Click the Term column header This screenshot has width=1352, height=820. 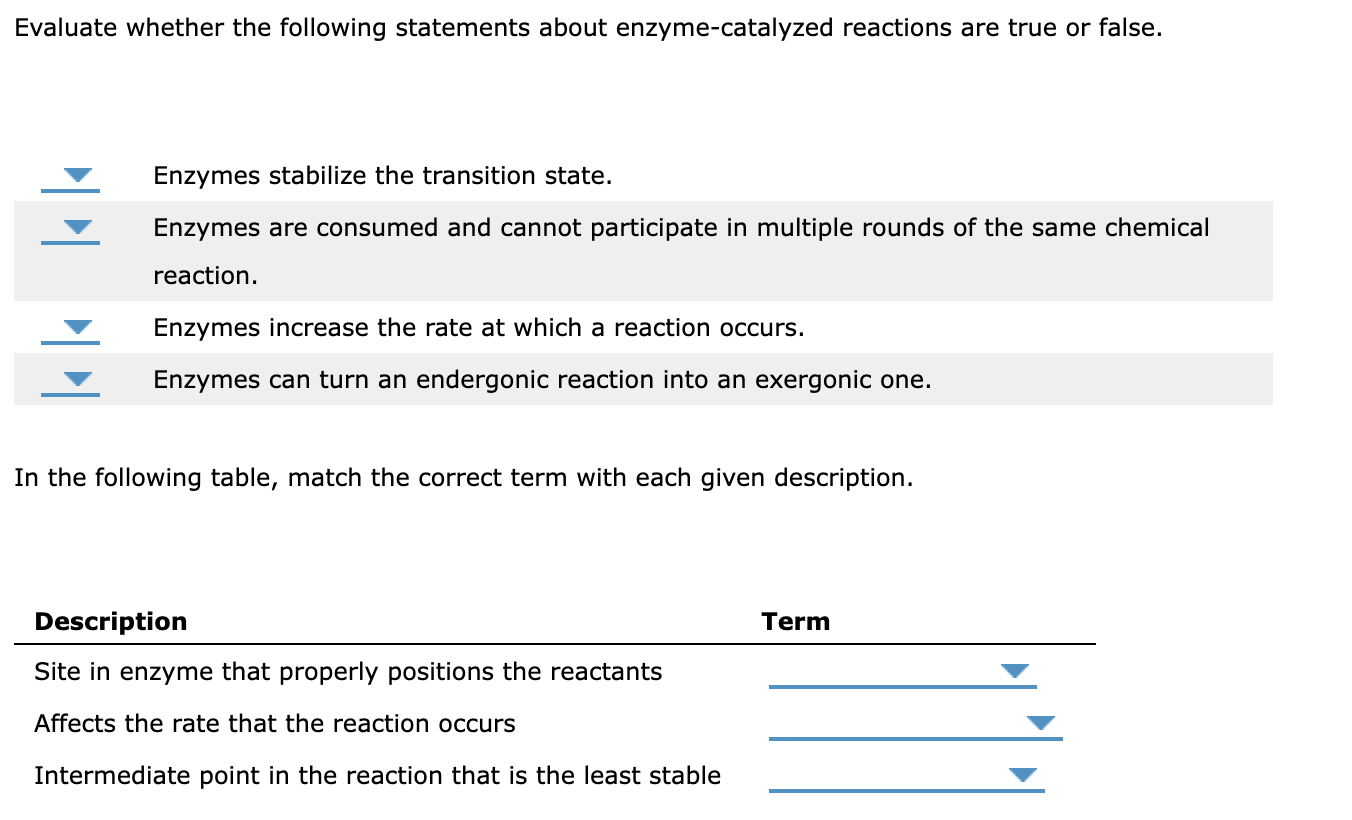[796, 621]
